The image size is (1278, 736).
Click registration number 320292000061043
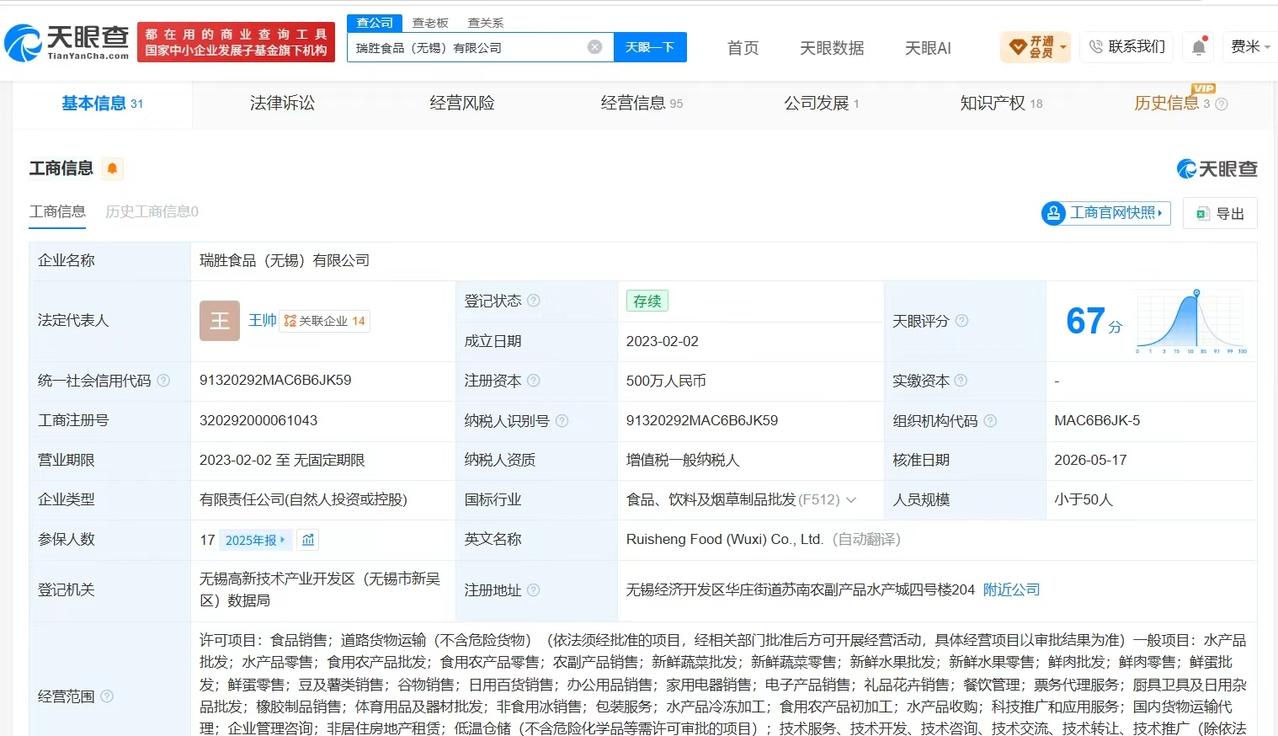click(258, 420)
